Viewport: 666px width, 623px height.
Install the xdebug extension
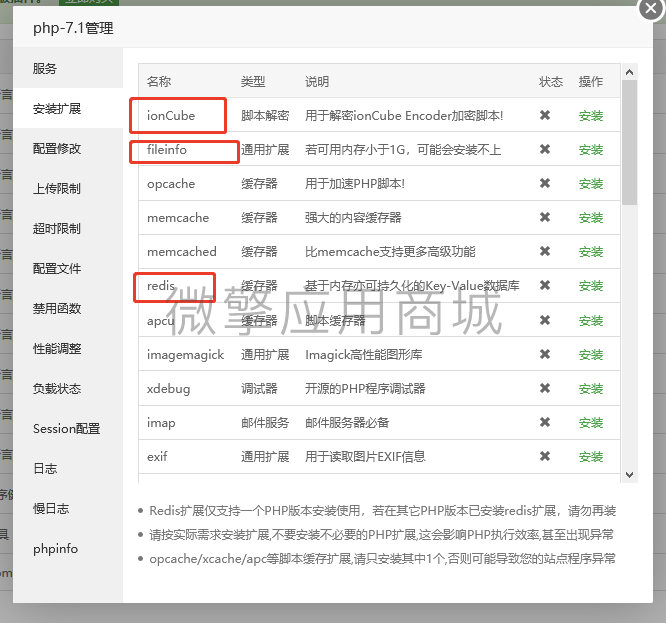pyautogui.click(x=591, y=389)
